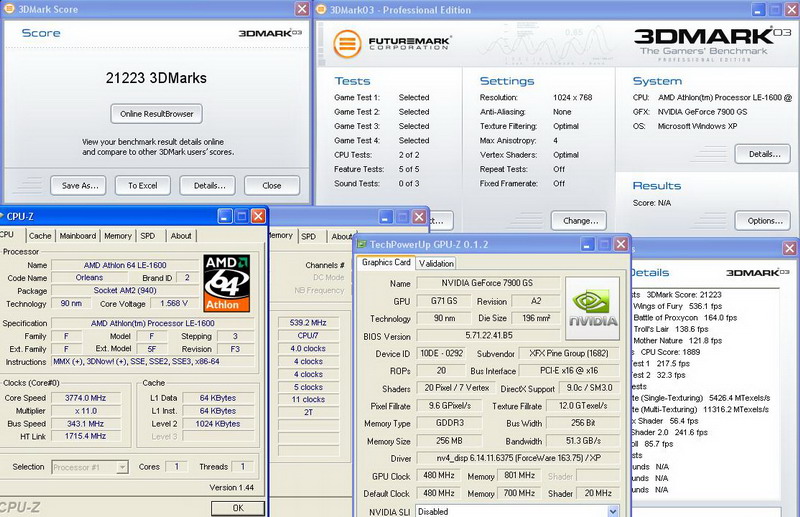Viewport: 800px width, 517px height.
Task: Click Change... settings button in 3DMark03
Action: pos(579,220)
